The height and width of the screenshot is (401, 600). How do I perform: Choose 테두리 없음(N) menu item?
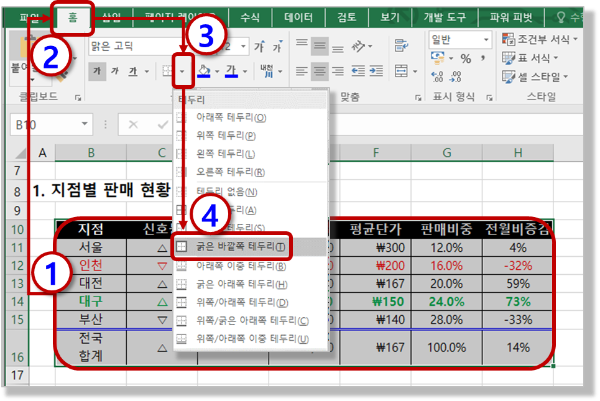(251, 191)
